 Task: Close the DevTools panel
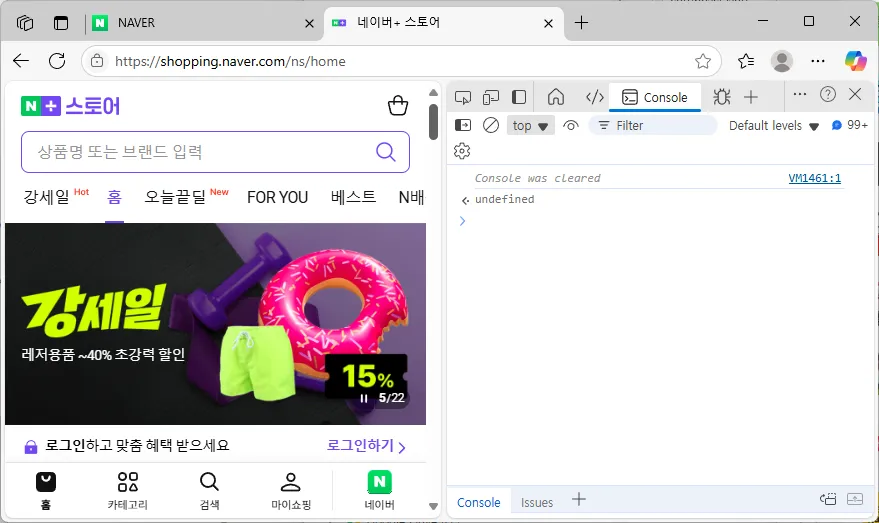tap(855, 94)
